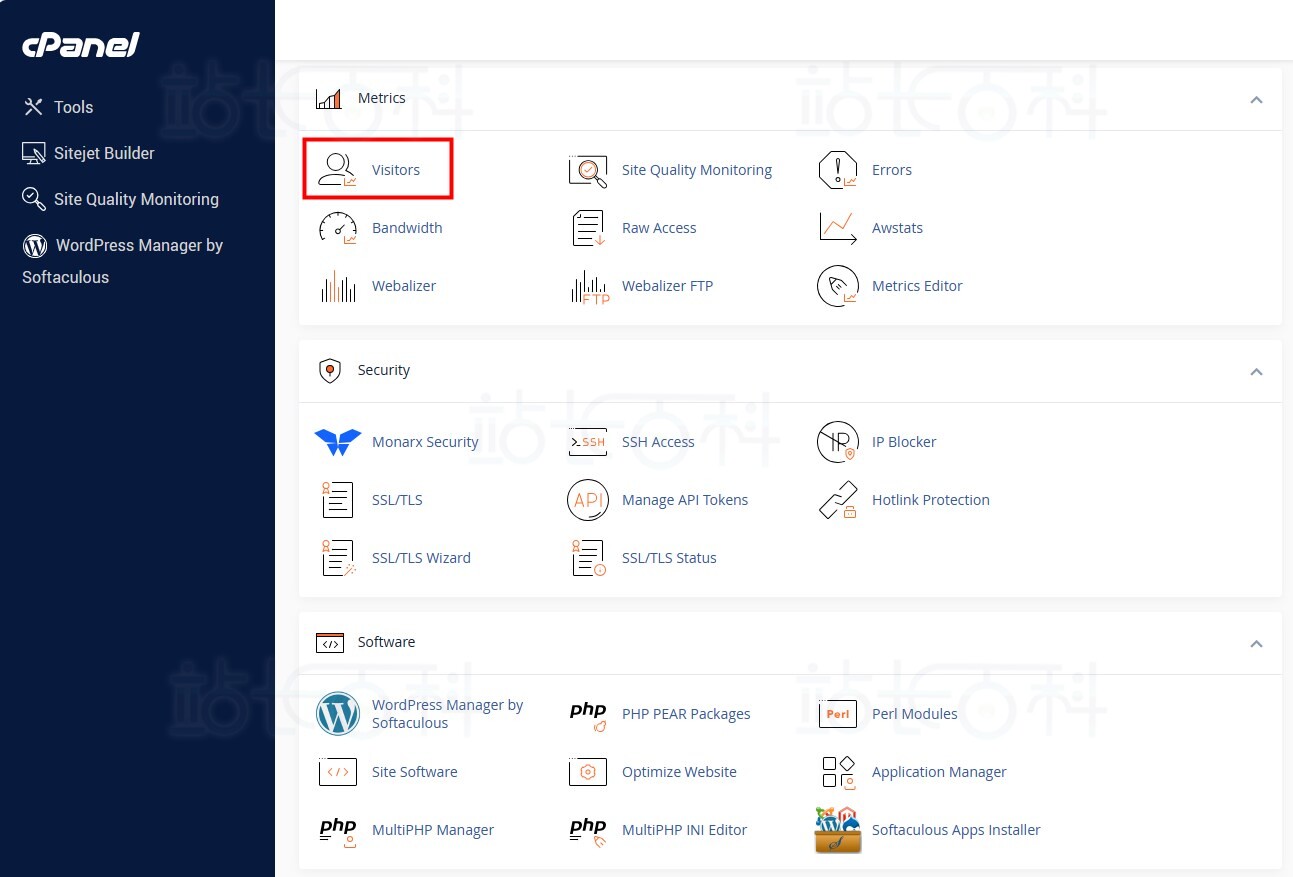Open the Monarx Security butterfly icon

point(338,442)
